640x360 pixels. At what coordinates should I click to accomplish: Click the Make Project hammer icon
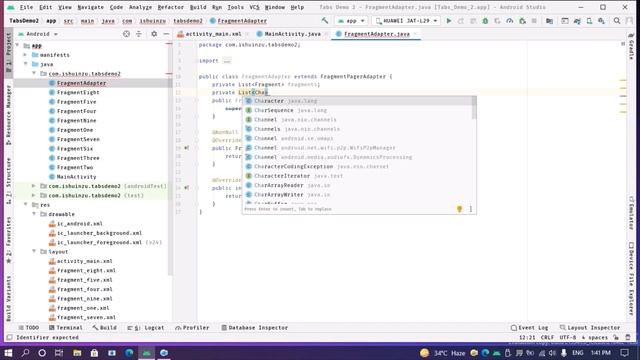click(325, 20)
